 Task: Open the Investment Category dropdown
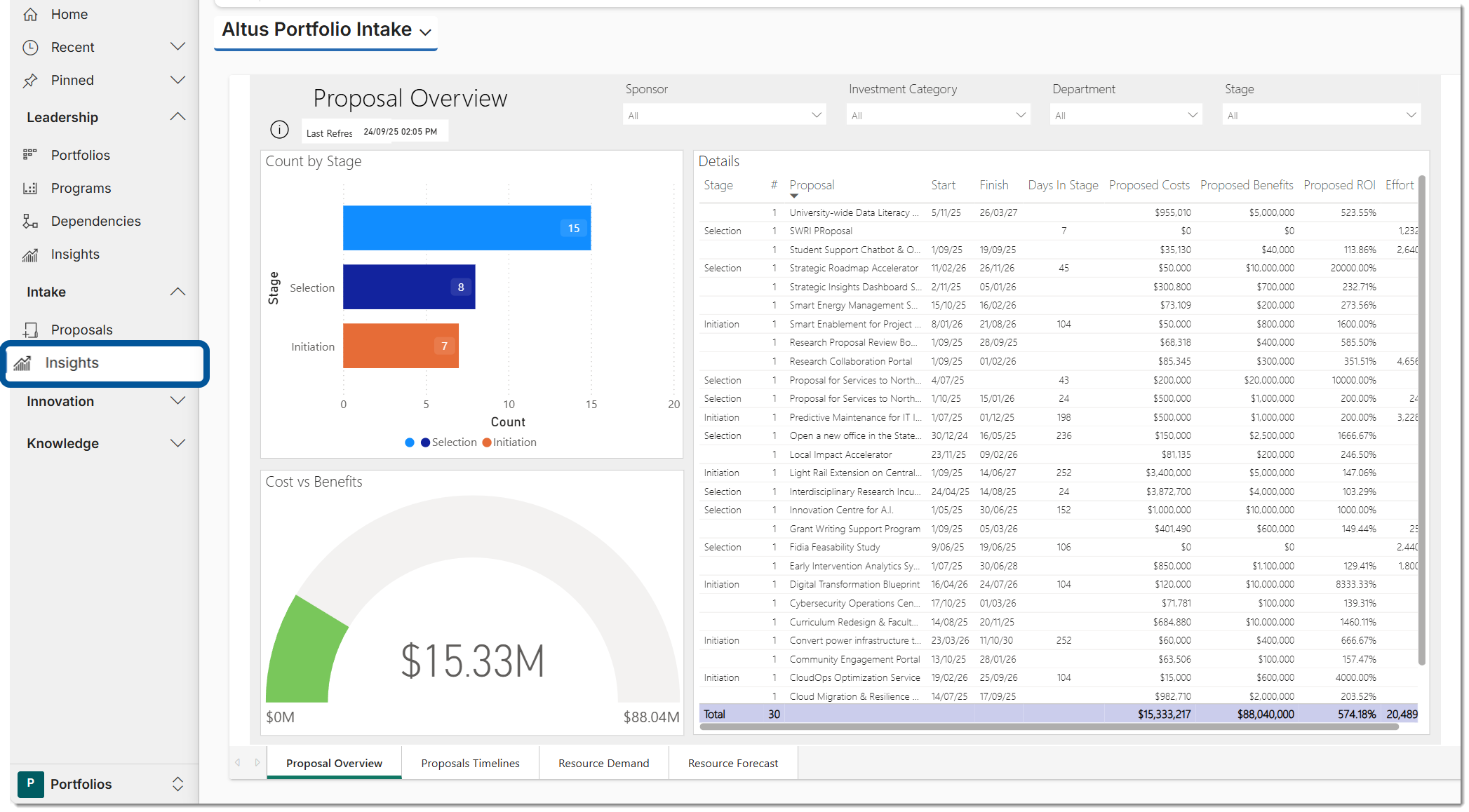(x=937, y=115)
